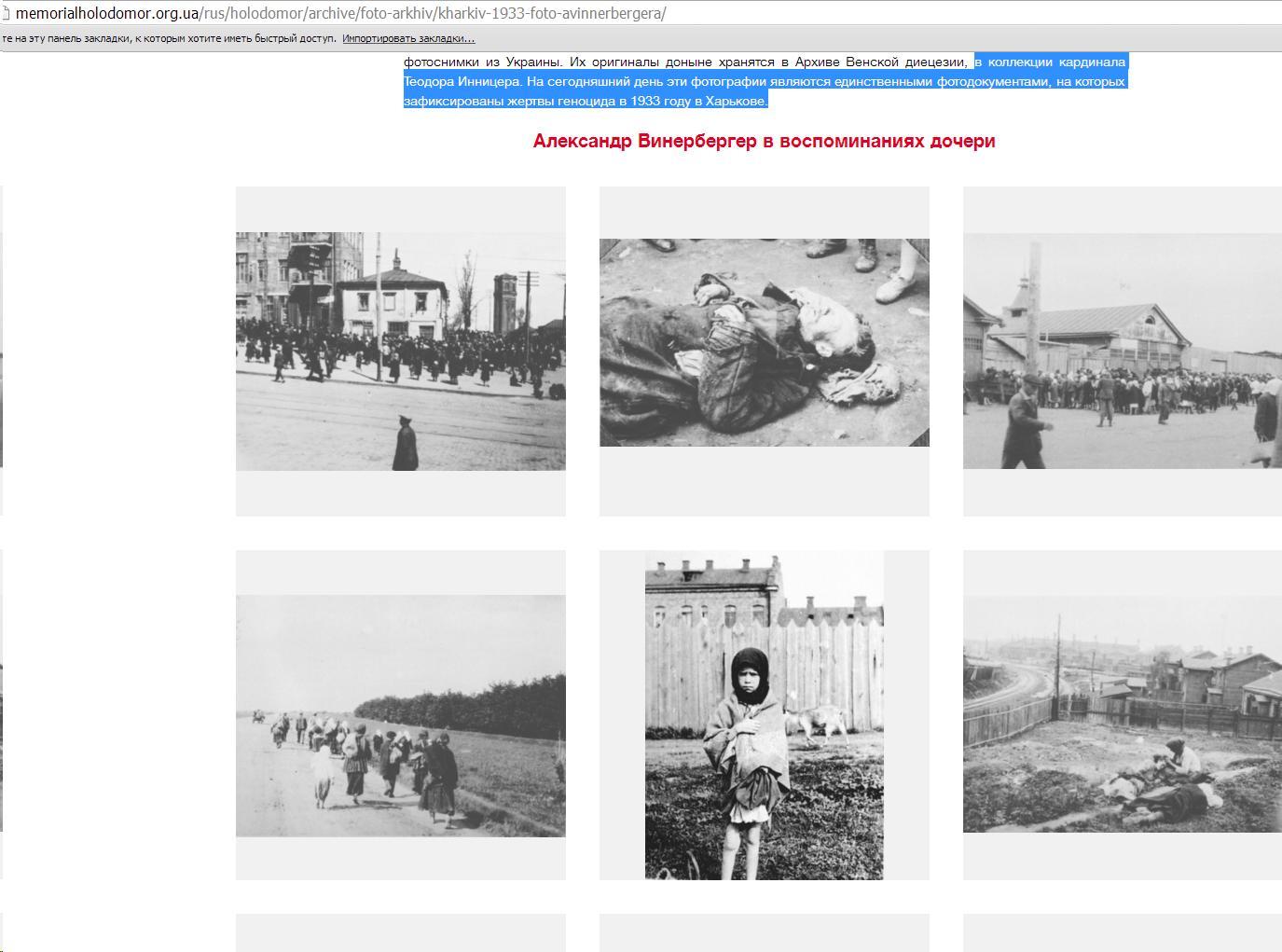The width and height of the screenshot is (1282, 952).
Task: Open the queue near wooden building photo
Action: [x=1122, y=351]
